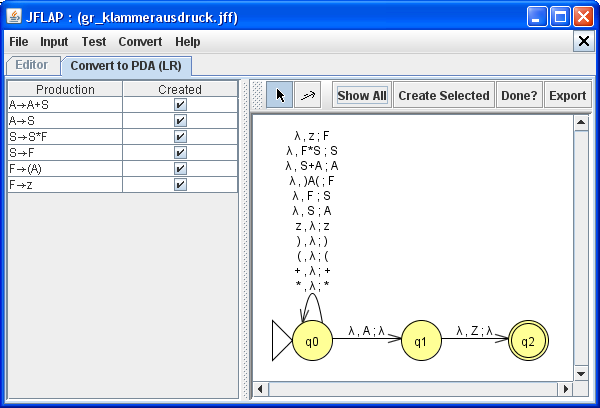Screen dimensions: 600x408
Task: Click the final state q2
Action: (528, 341)
